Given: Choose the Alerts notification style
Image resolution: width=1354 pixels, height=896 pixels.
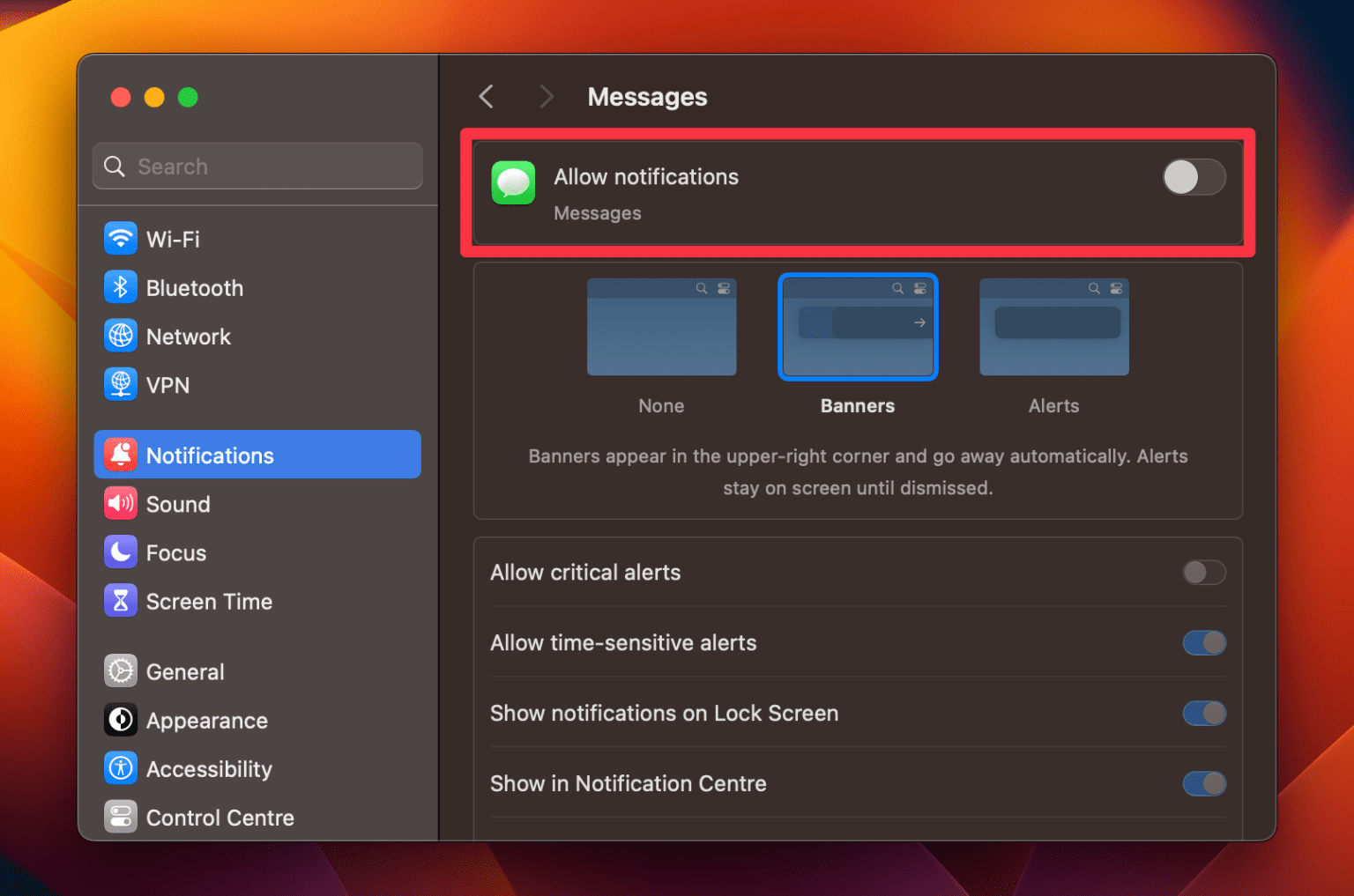Looking at the screenshot, I should (1053, 327).
